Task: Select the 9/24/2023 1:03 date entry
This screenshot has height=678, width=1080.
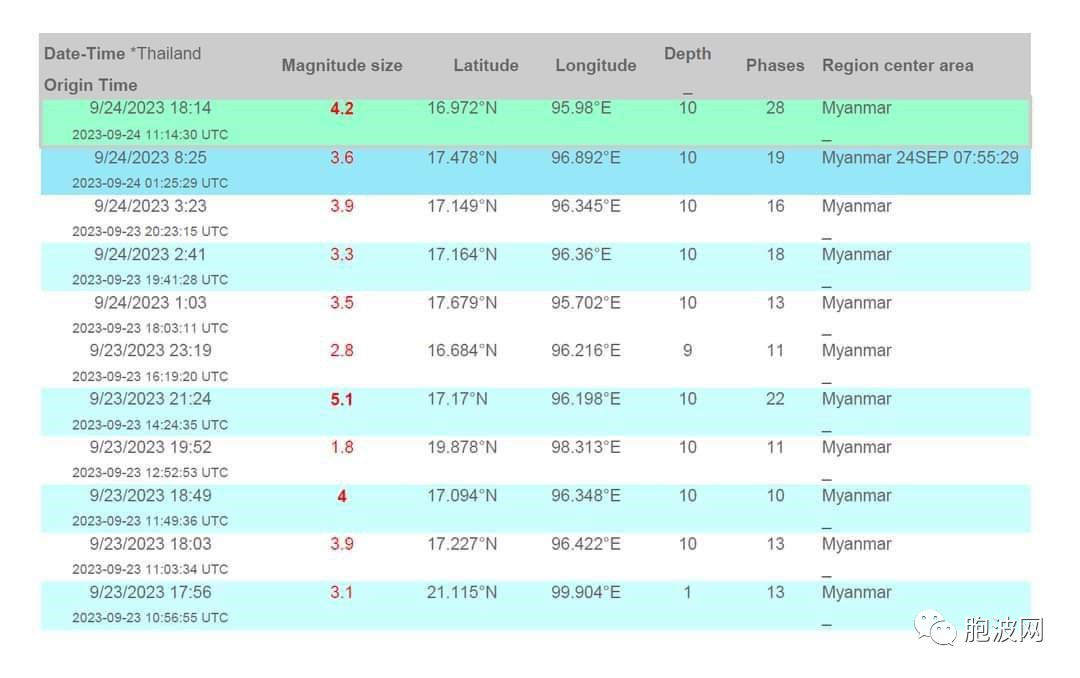Action: [x=150, y=302]
